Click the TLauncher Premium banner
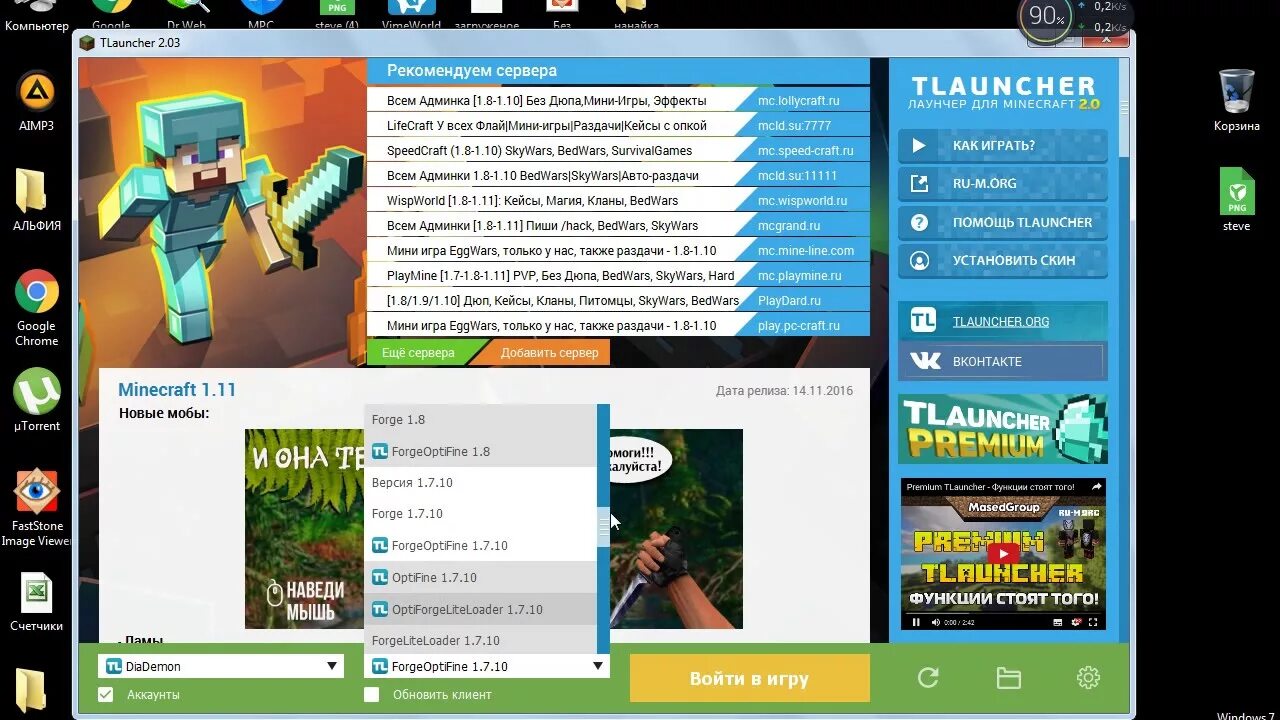The height and width of the screenshot is (720, 1280). (x=1003, y=428)
